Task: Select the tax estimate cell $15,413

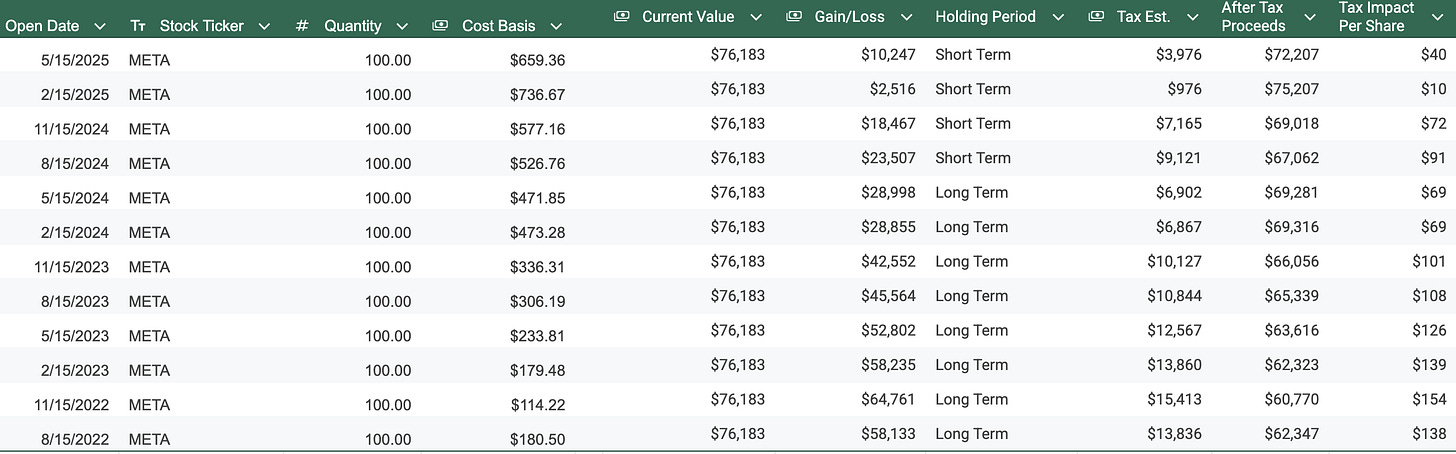Action: [1174, 399]
